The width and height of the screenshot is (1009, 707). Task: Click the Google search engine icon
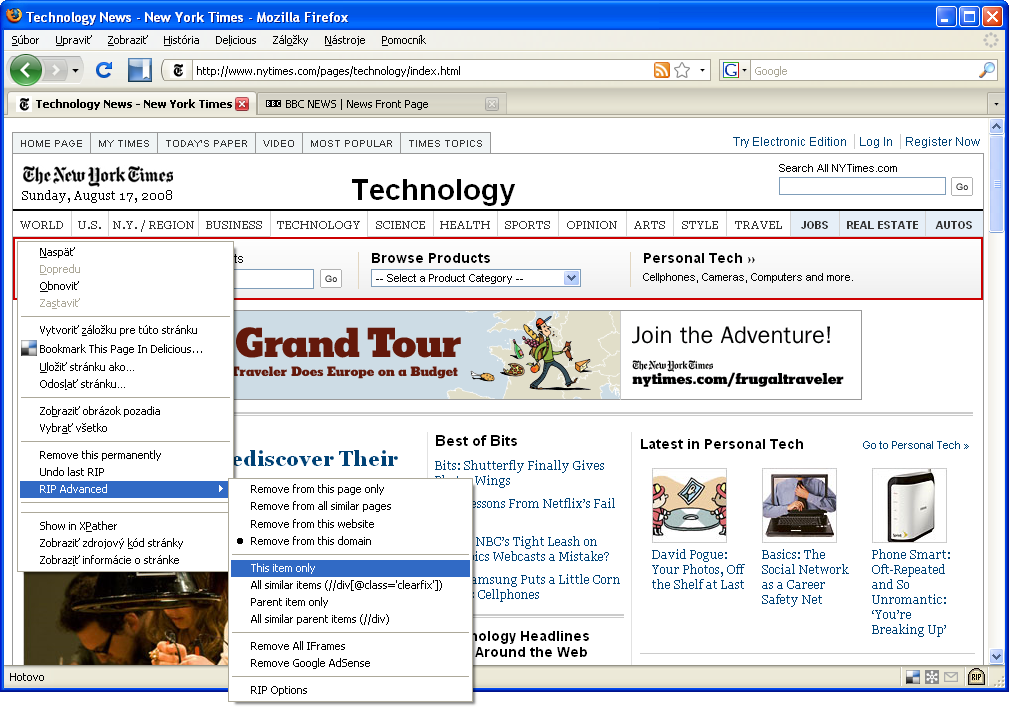coord(730,70)
